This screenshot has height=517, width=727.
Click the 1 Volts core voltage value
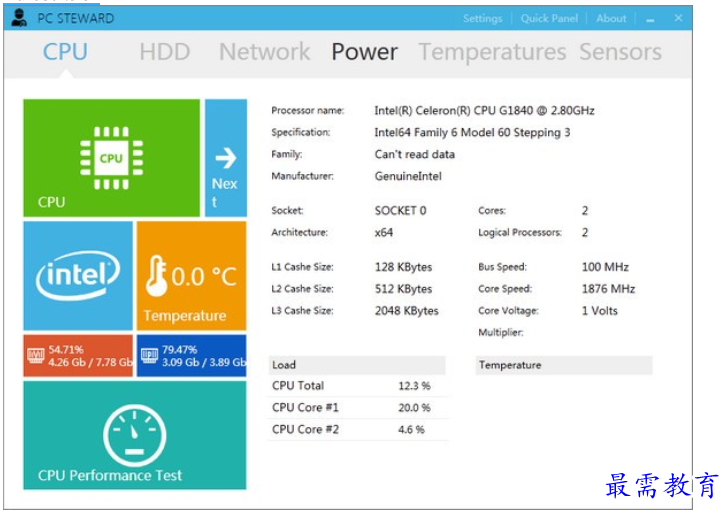click(599, 311)
